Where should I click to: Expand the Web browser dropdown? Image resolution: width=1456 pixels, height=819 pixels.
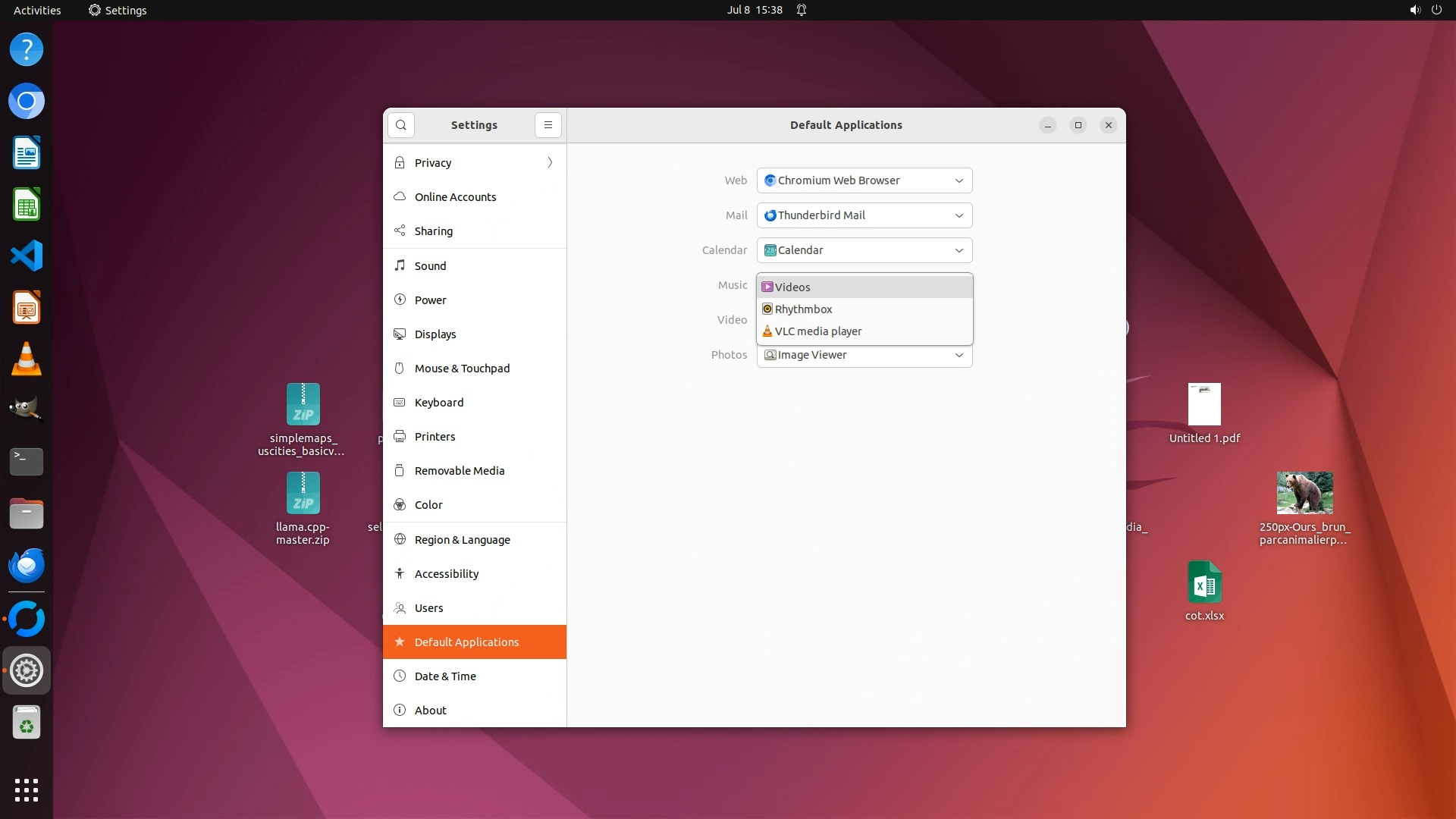click(x=864, y=180)
